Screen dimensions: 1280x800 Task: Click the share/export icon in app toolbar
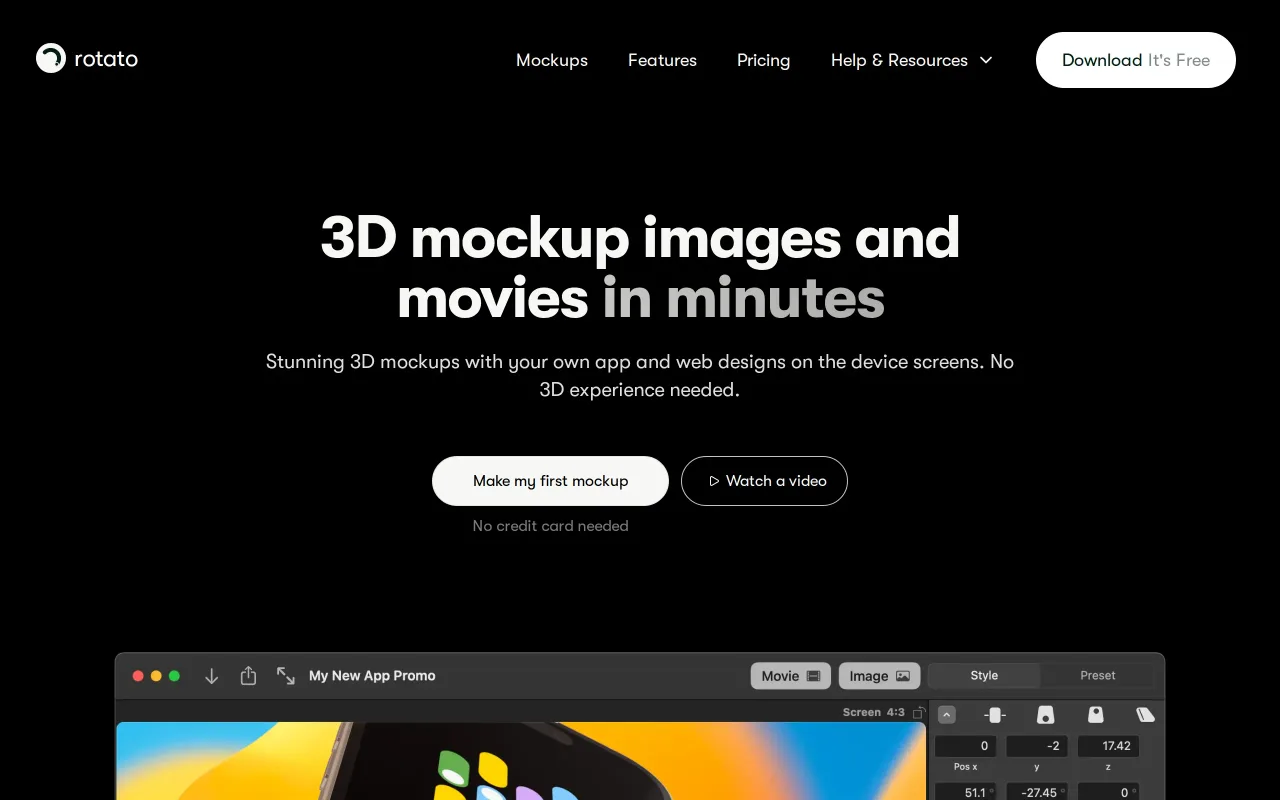pos(248,676)
